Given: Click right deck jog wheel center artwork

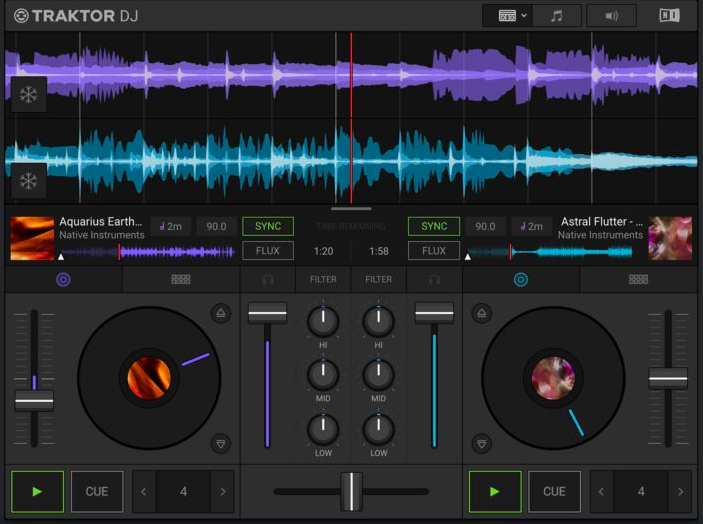Looking at the screenshot, I should tap(553, 378).
